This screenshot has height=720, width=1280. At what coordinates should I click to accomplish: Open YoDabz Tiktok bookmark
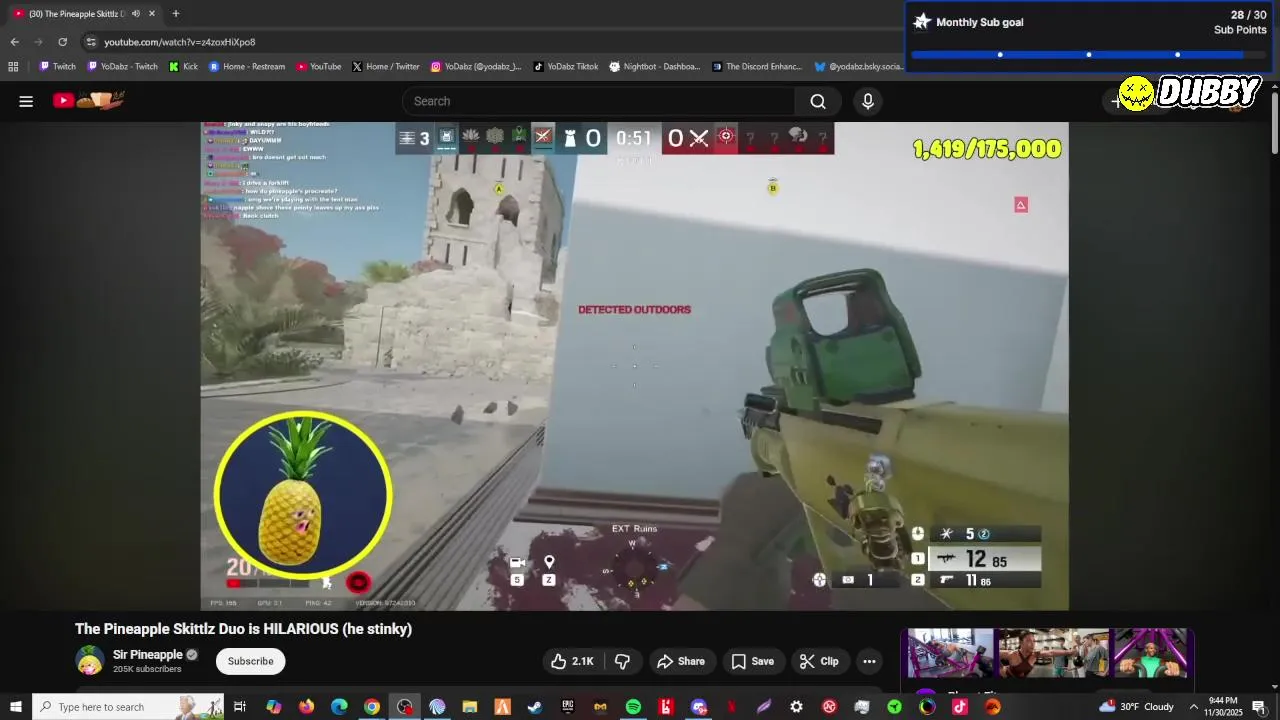click(566, 67)
